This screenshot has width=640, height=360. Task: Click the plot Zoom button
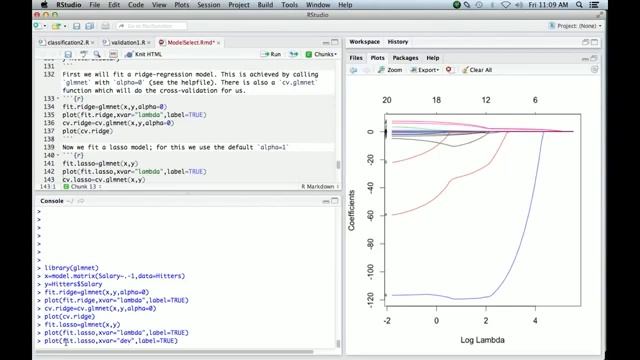[390, 70]
